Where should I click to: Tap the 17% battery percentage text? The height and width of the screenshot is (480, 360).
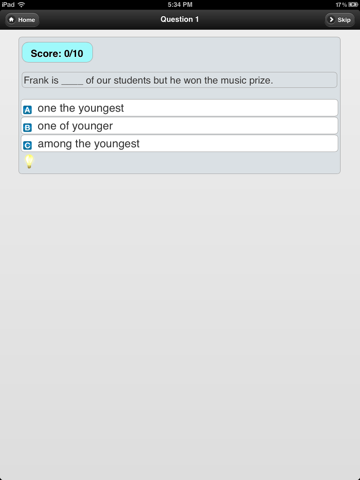341,5
